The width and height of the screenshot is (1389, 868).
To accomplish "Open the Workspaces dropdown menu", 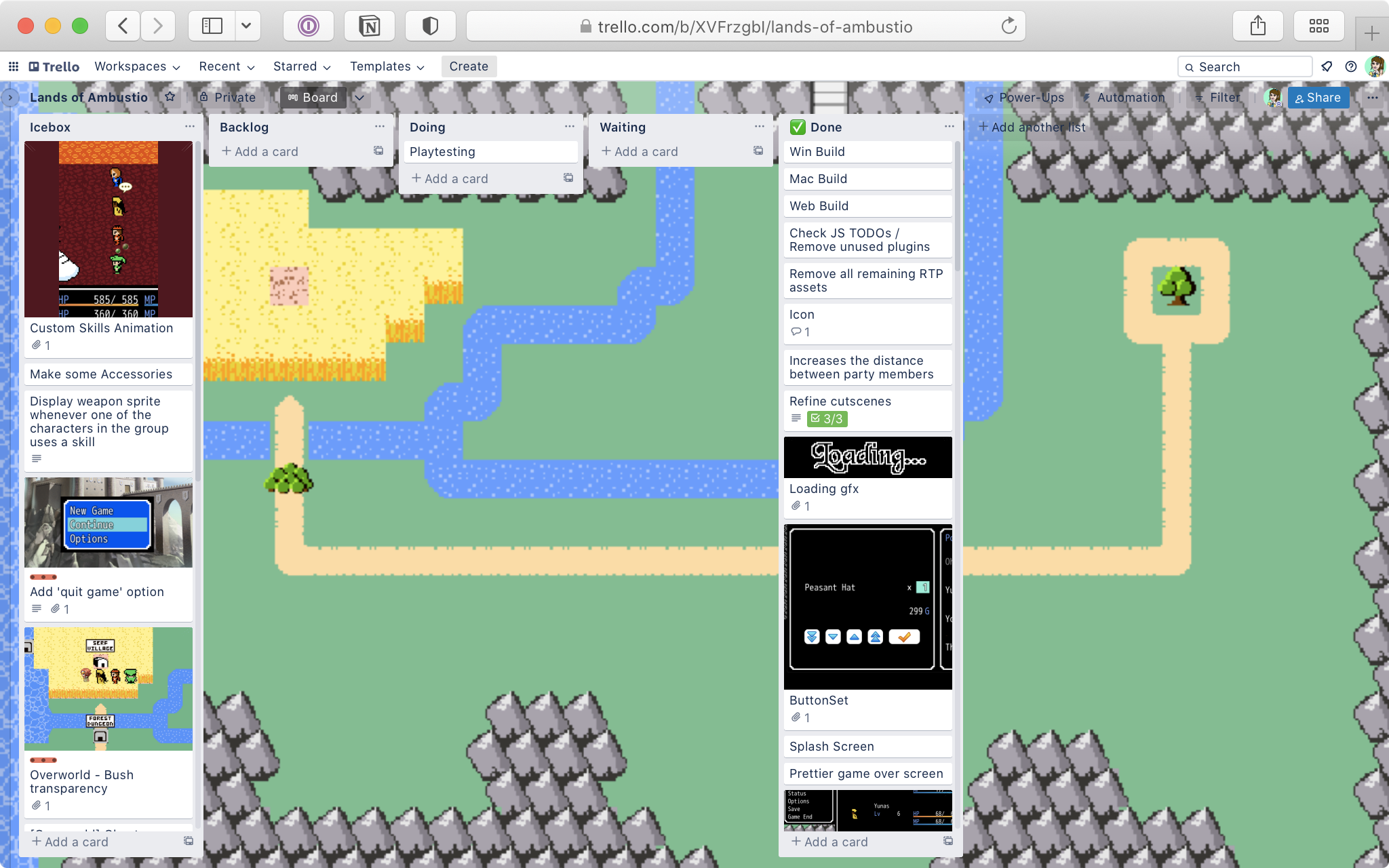I will [136, 66].
